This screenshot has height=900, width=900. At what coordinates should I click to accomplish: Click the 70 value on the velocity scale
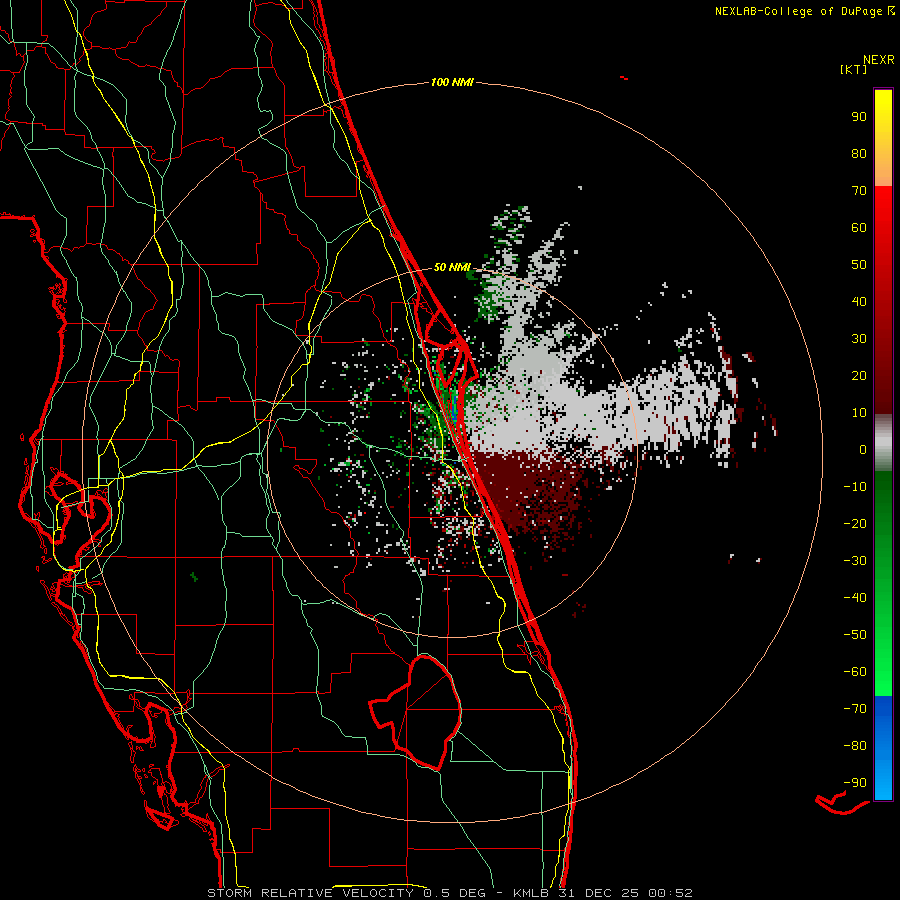point(859,191)
